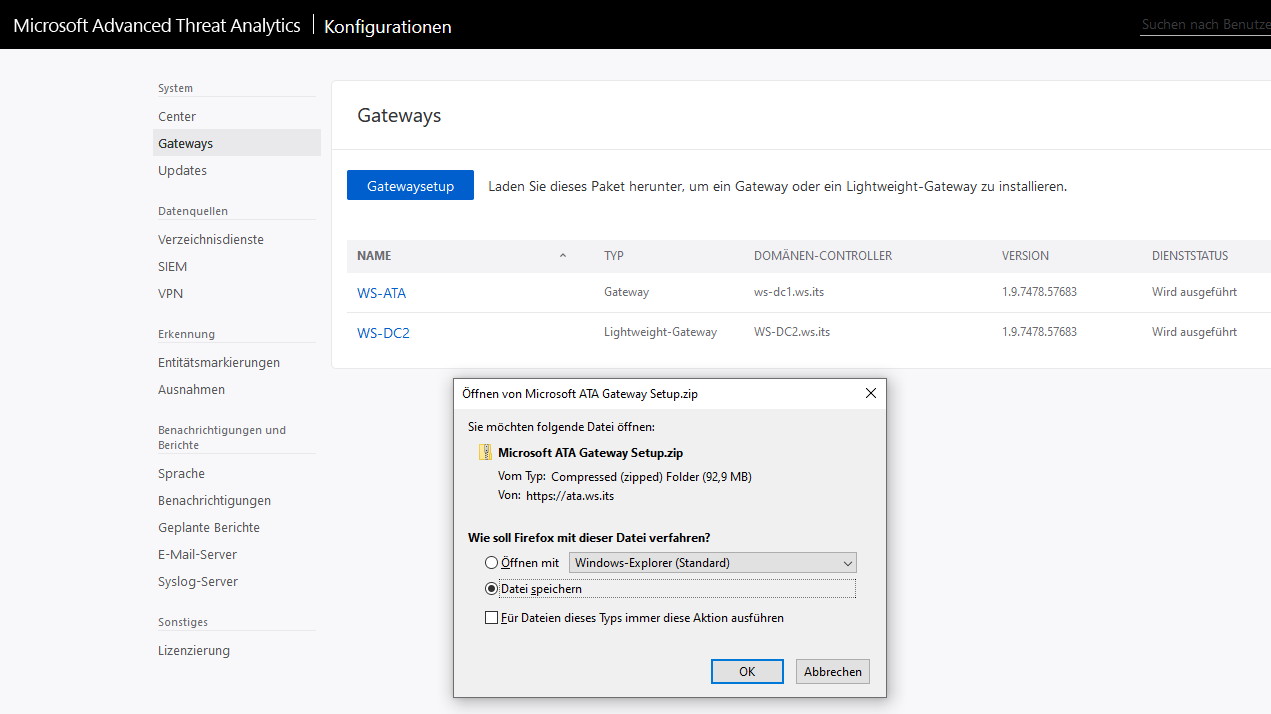Viewport: 1271px width, 714px height.
Task: Click the ws-dc1.ws.its domain controller cell
Action: tap(789, 292)
